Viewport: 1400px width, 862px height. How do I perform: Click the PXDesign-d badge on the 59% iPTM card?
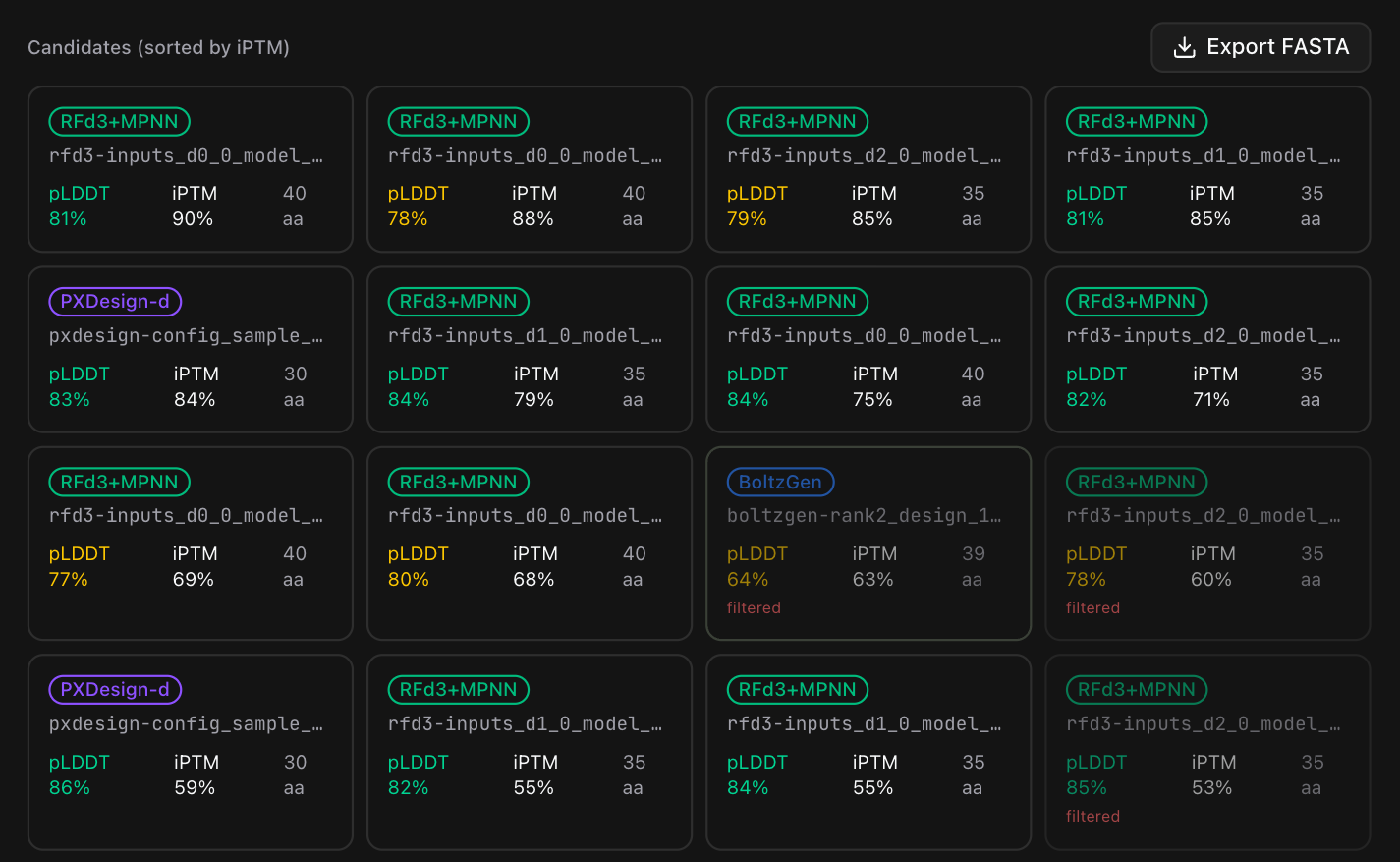(x=115, y=690)
